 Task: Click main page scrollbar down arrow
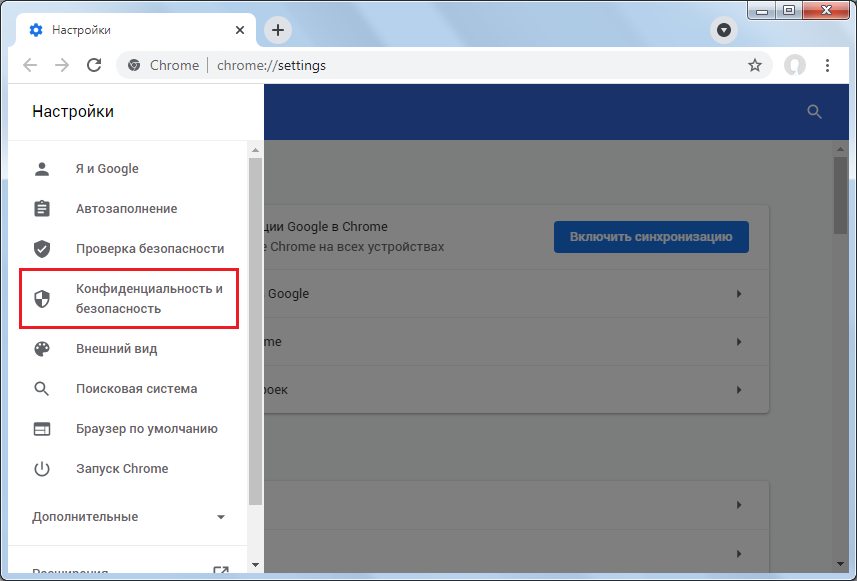841,565
